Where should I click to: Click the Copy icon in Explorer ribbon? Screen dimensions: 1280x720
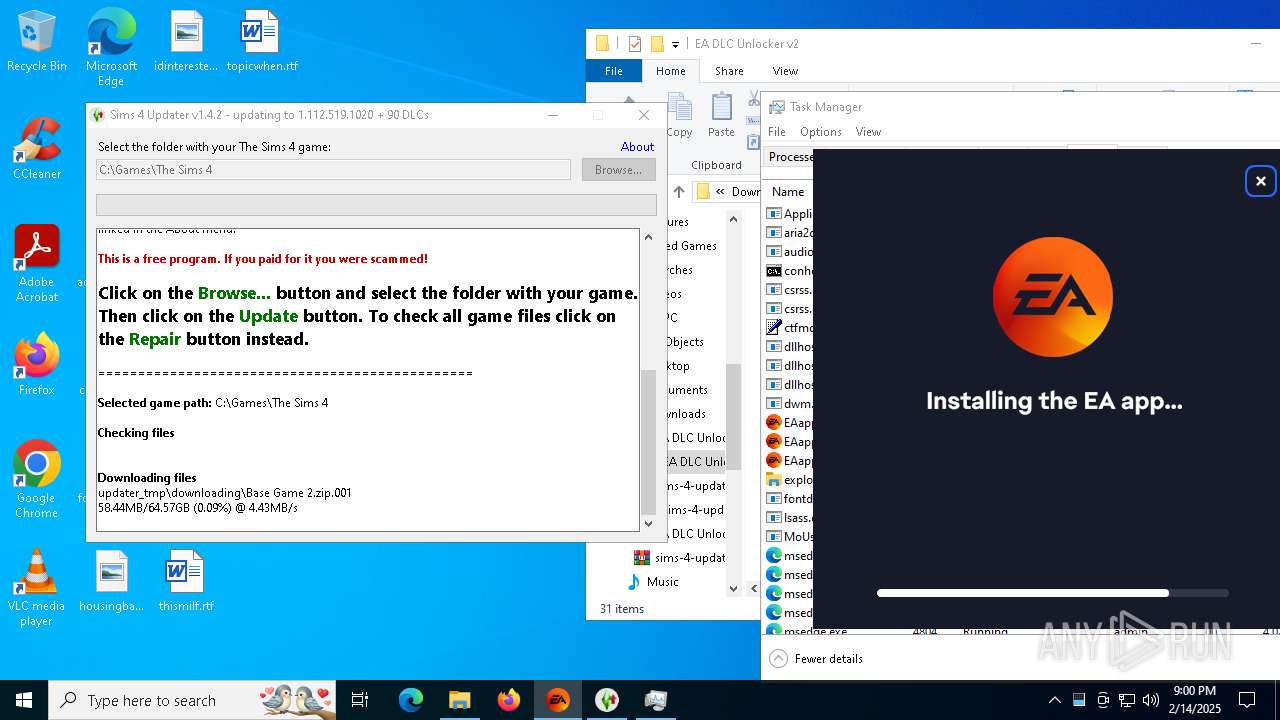coord(680,115)
